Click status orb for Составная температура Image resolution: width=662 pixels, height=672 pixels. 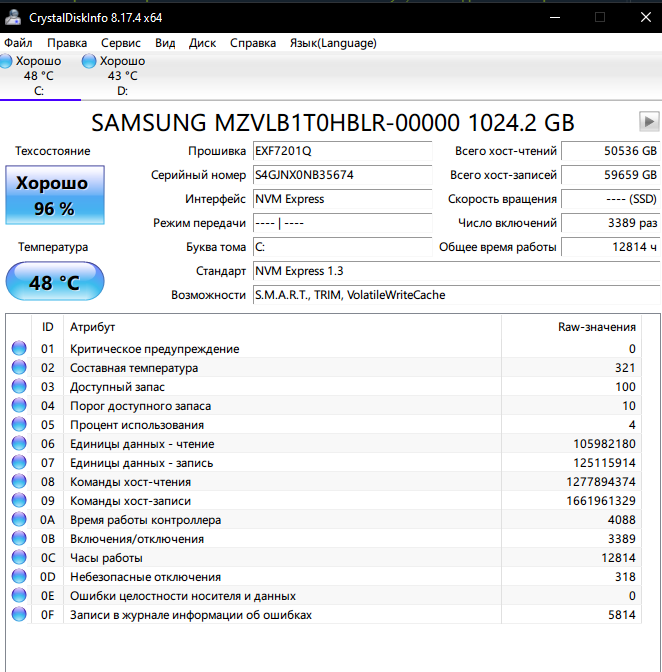[x=19, y=367]
